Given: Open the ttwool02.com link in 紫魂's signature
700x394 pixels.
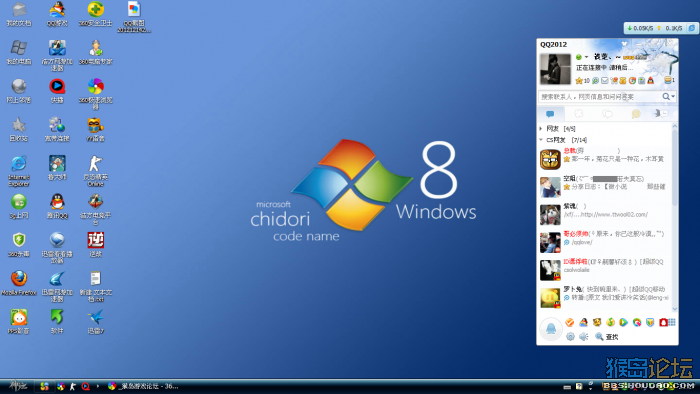Looking at the screenshot, I should (x=616, y=215).
